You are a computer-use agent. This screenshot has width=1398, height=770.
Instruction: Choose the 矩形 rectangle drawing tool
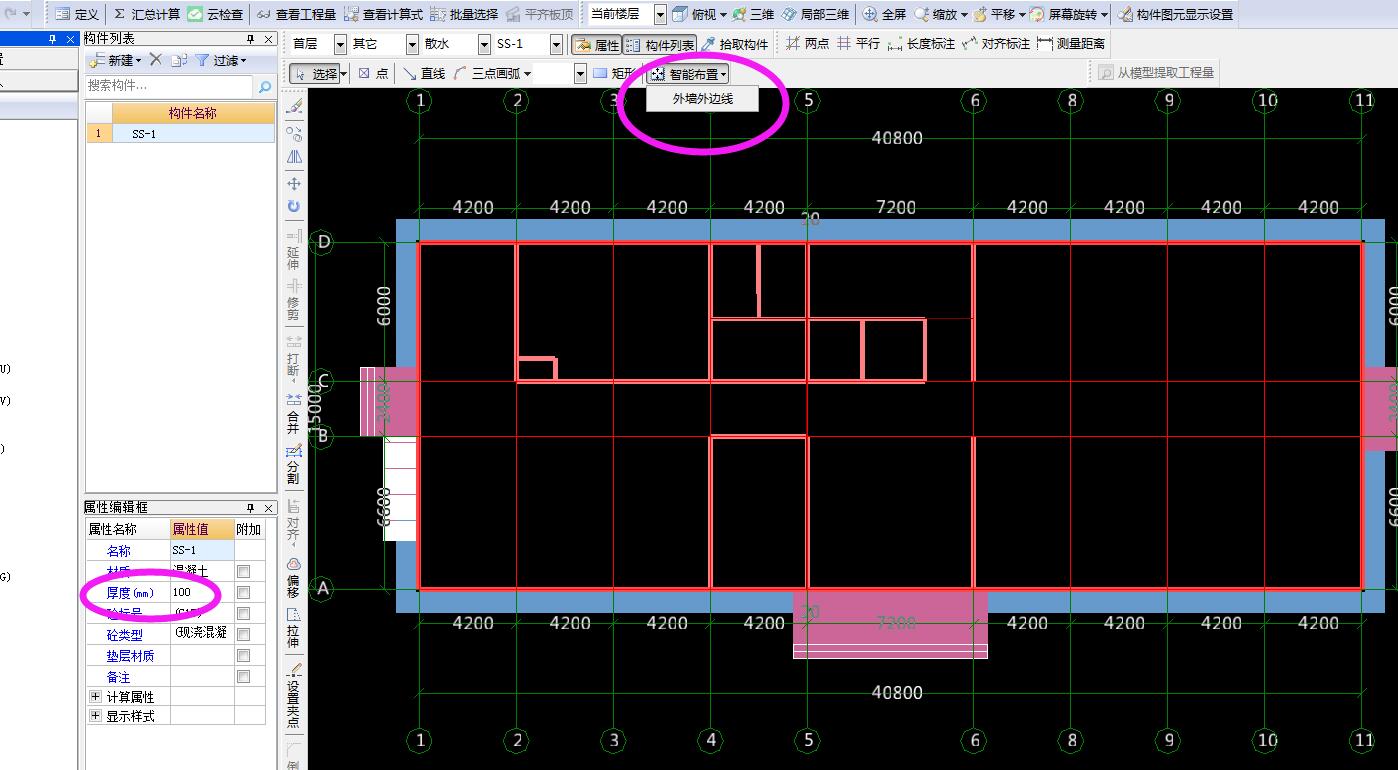pos(613,73)
